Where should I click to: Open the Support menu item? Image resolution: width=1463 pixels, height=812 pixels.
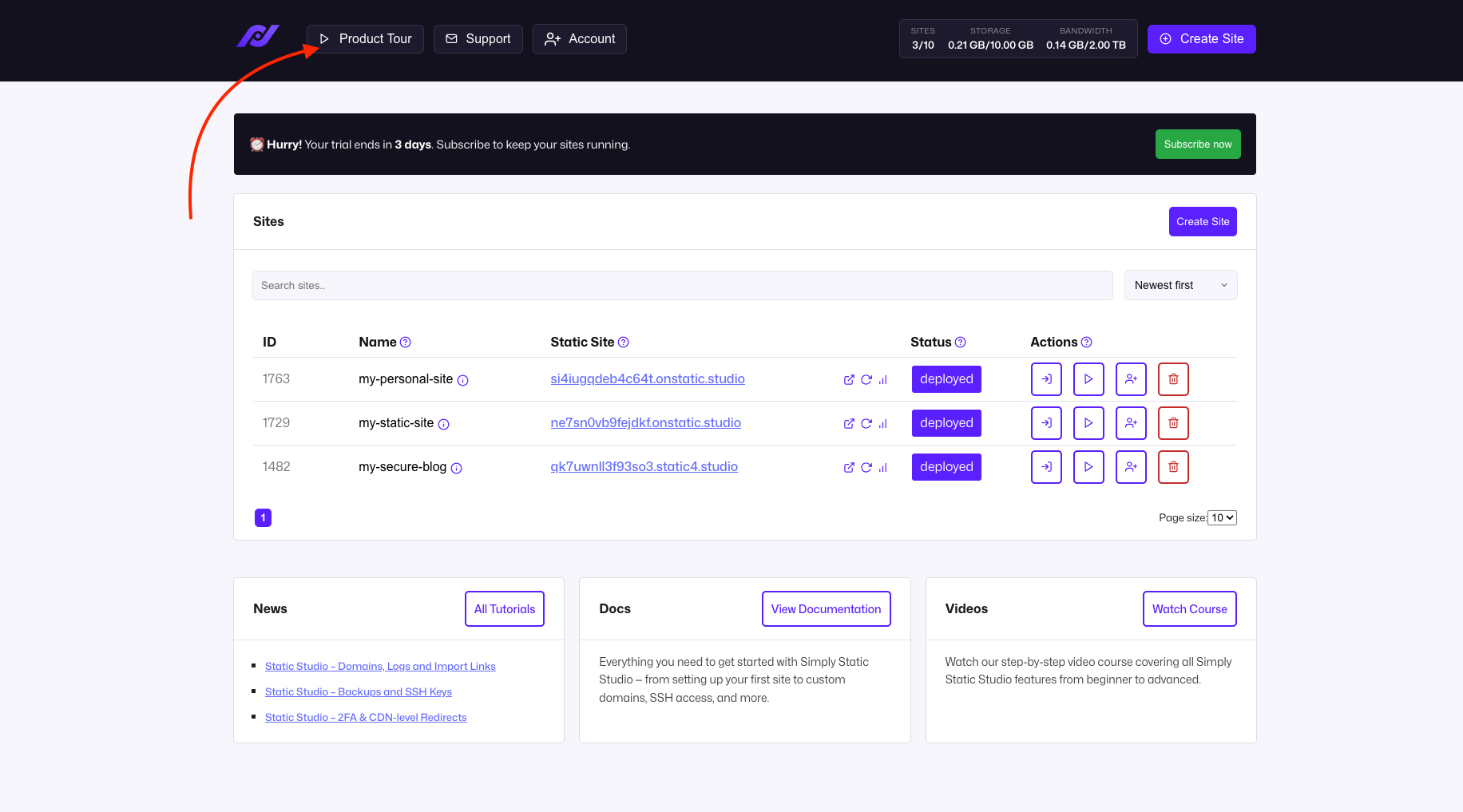[478, 39]
